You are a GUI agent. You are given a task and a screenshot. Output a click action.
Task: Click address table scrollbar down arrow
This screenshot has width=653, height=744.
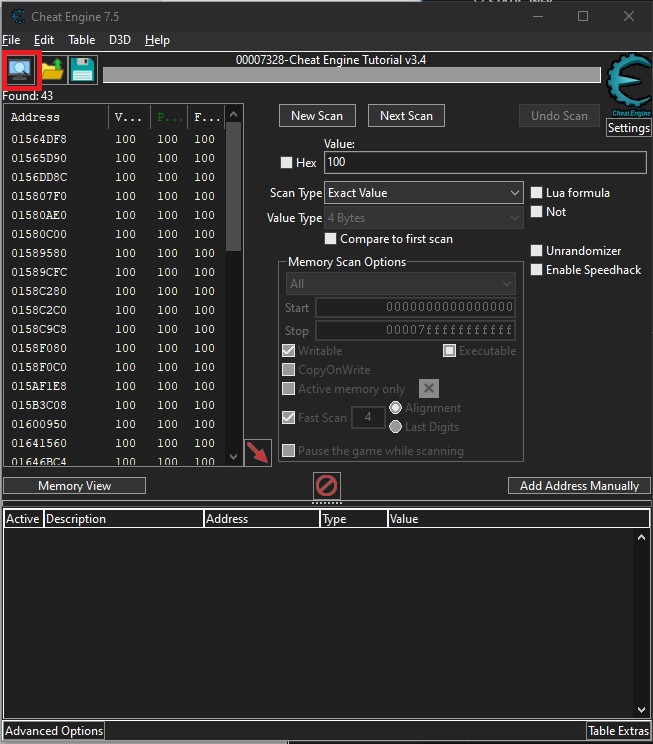[641, 710]
